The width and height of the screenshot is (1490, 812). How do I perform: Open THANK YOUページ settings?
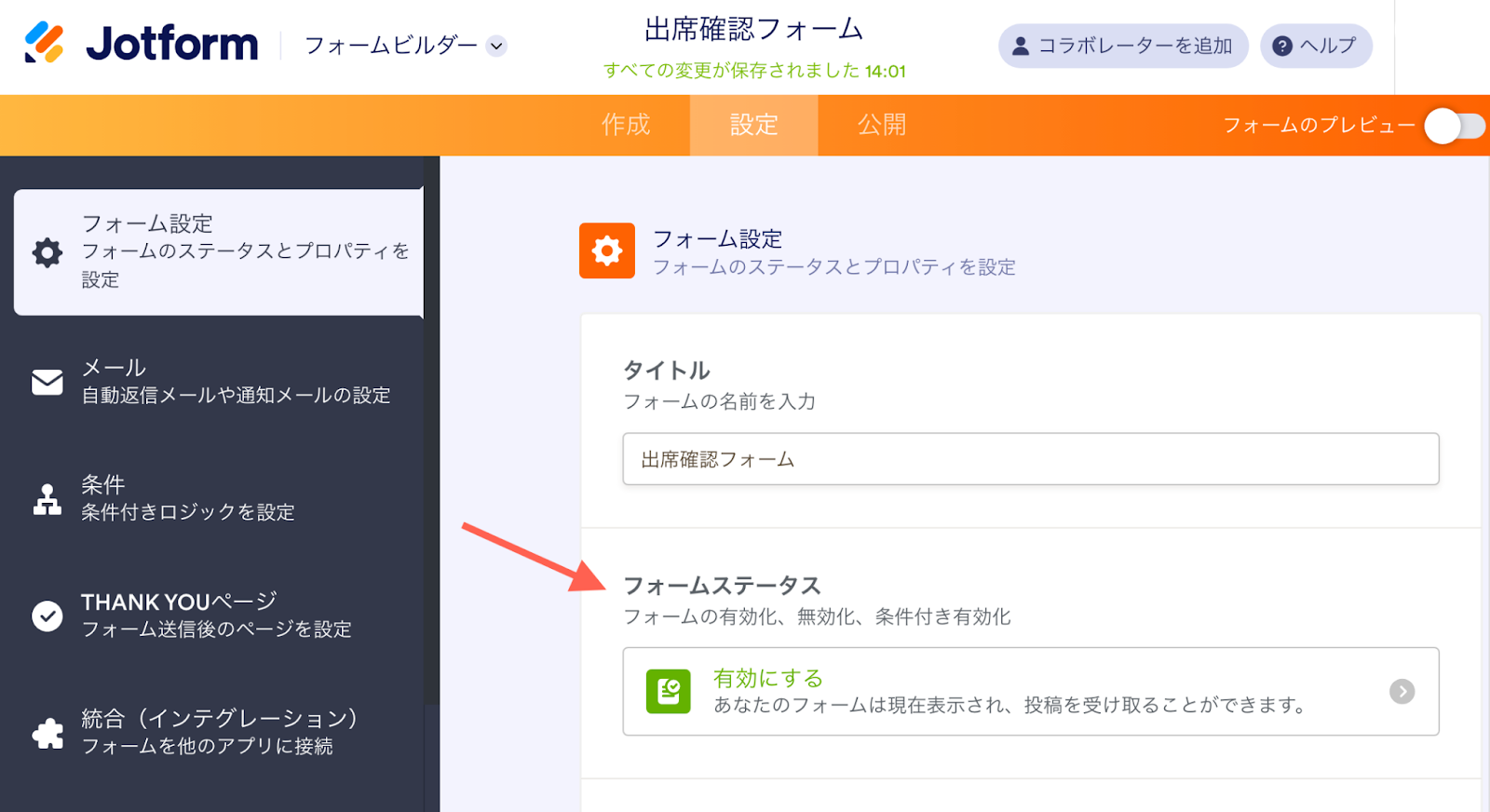point(219,616)
